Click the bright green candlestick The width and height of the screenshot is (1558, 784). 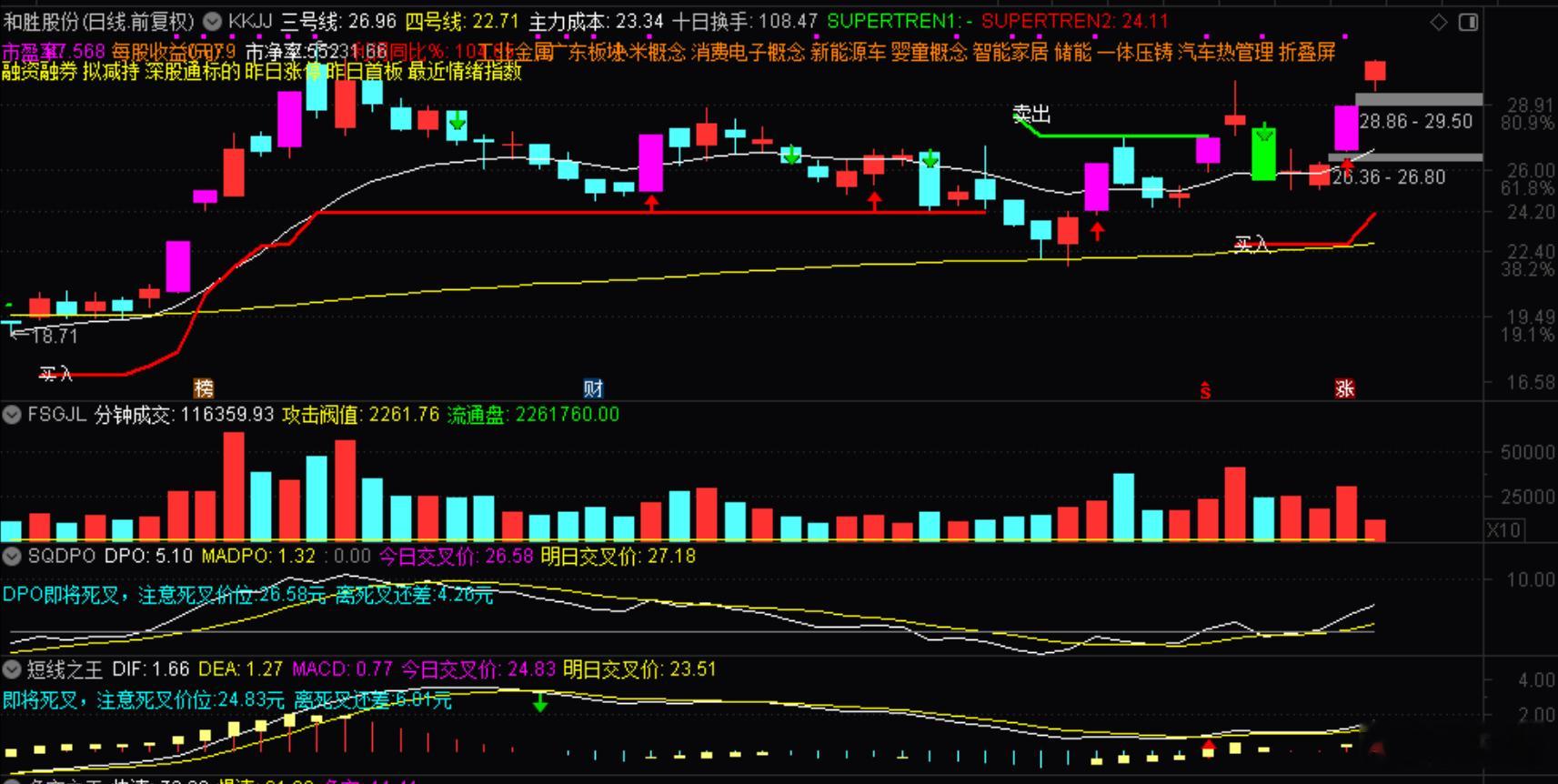(1263, 154)
